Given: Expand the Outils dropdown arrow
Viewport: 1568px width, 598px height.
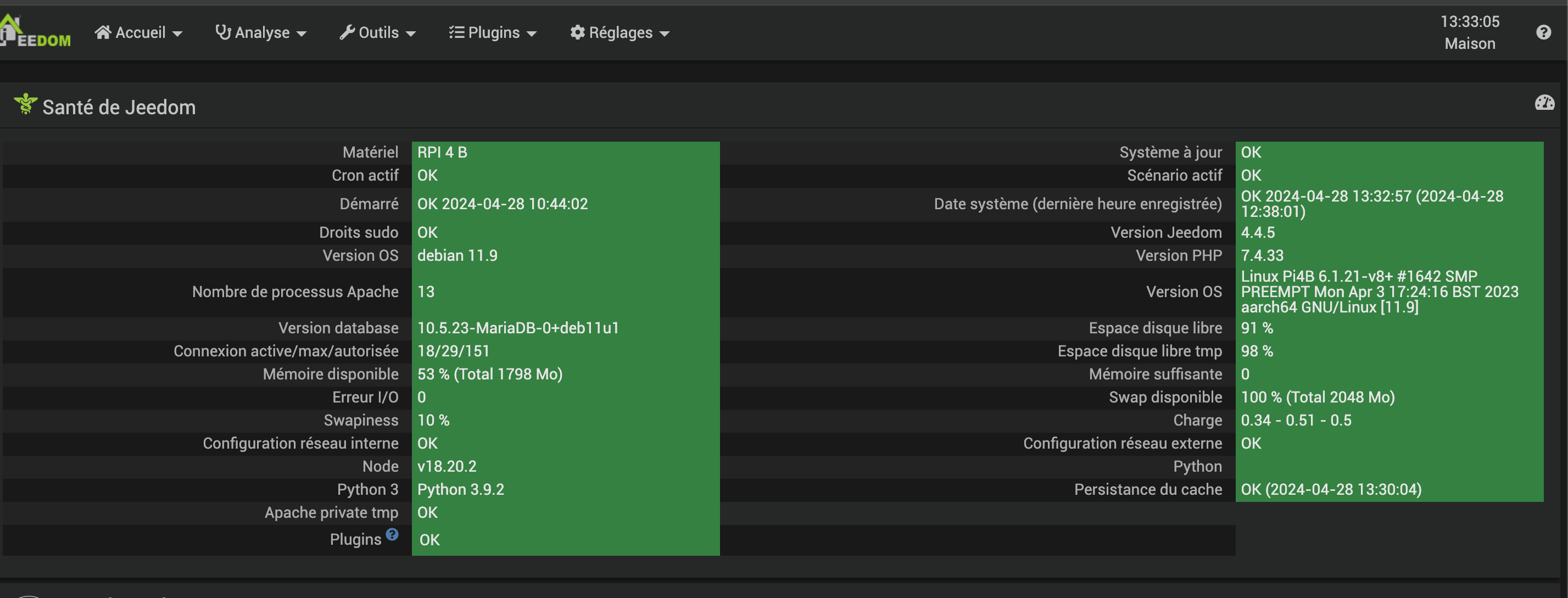Looking at the screenshot, I should [x=411, y=34].
